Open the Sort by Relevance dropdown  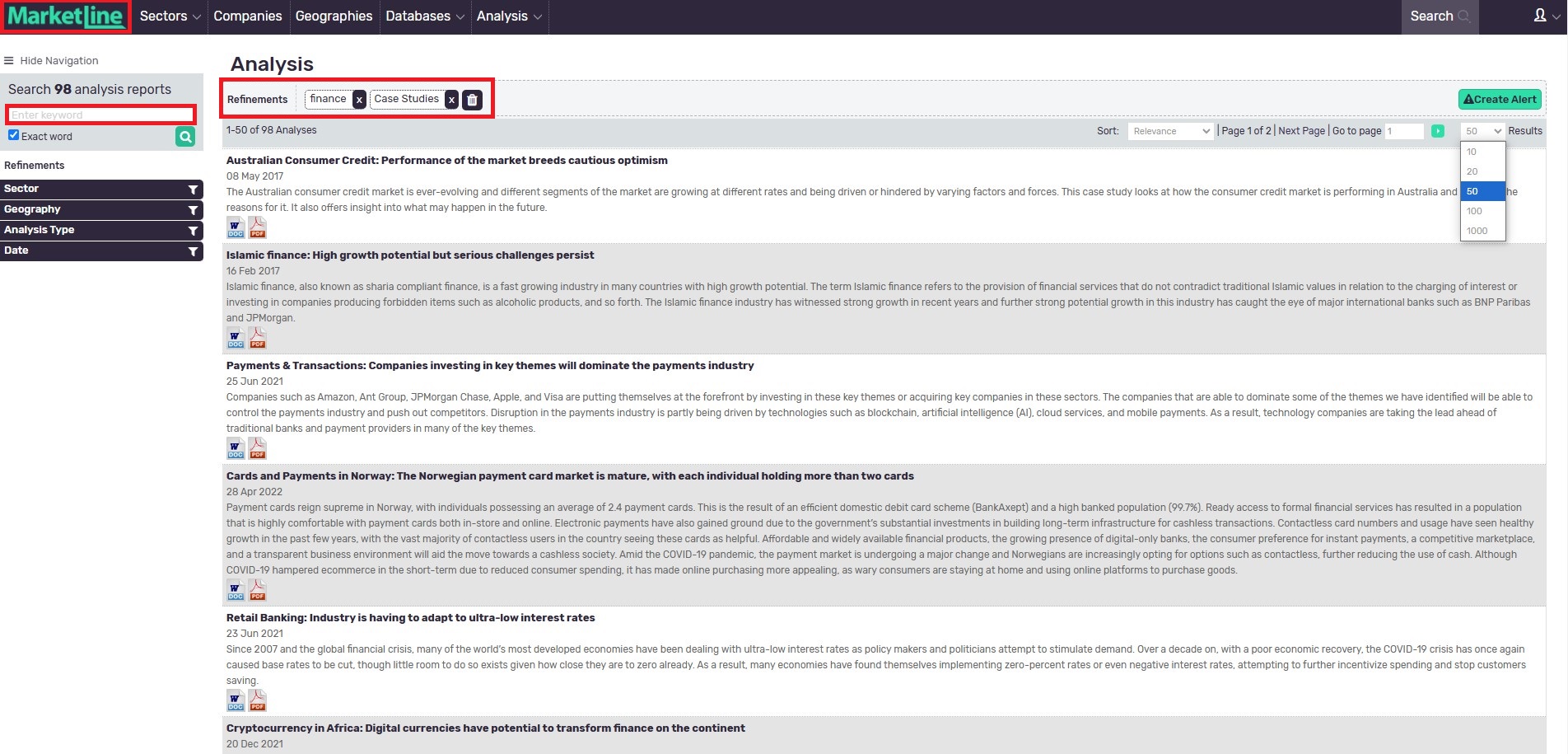point(1169,131)
